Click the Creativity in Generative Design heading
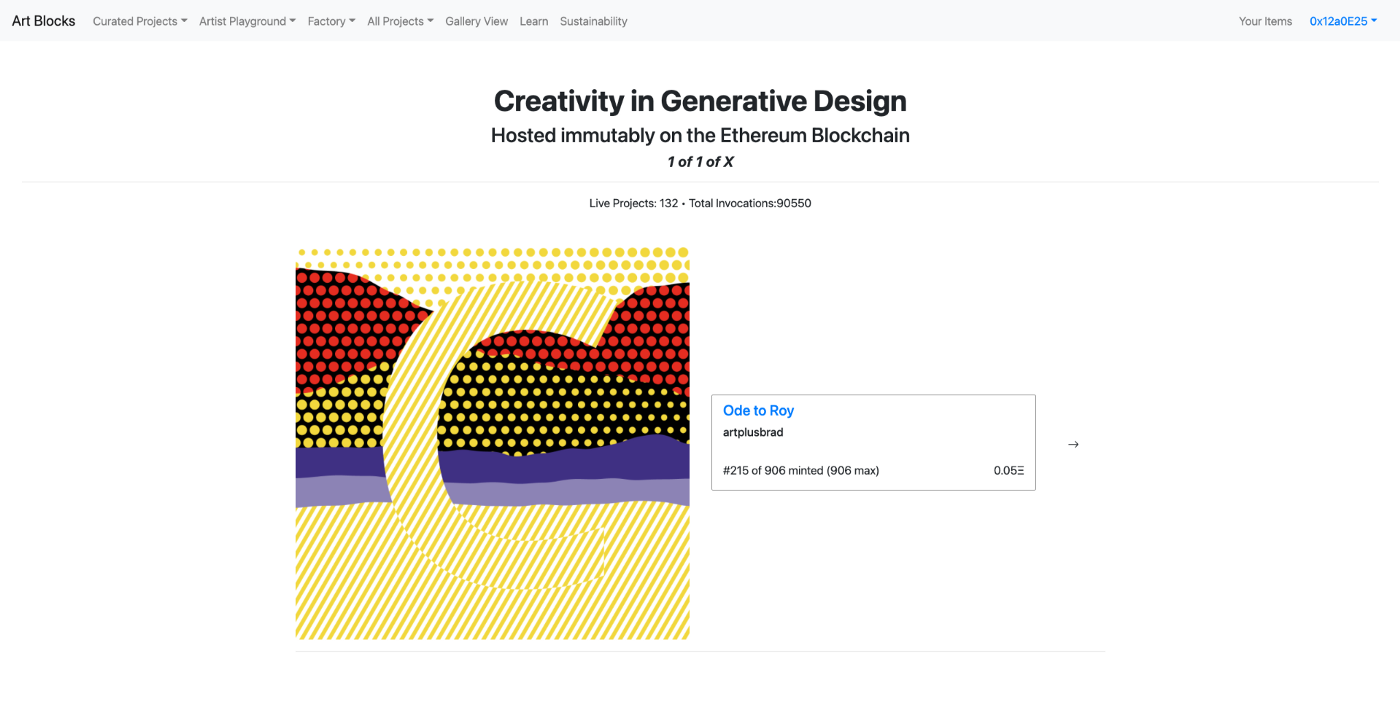Viewport: 1400px width, 709px height. [x=700, y=101]
